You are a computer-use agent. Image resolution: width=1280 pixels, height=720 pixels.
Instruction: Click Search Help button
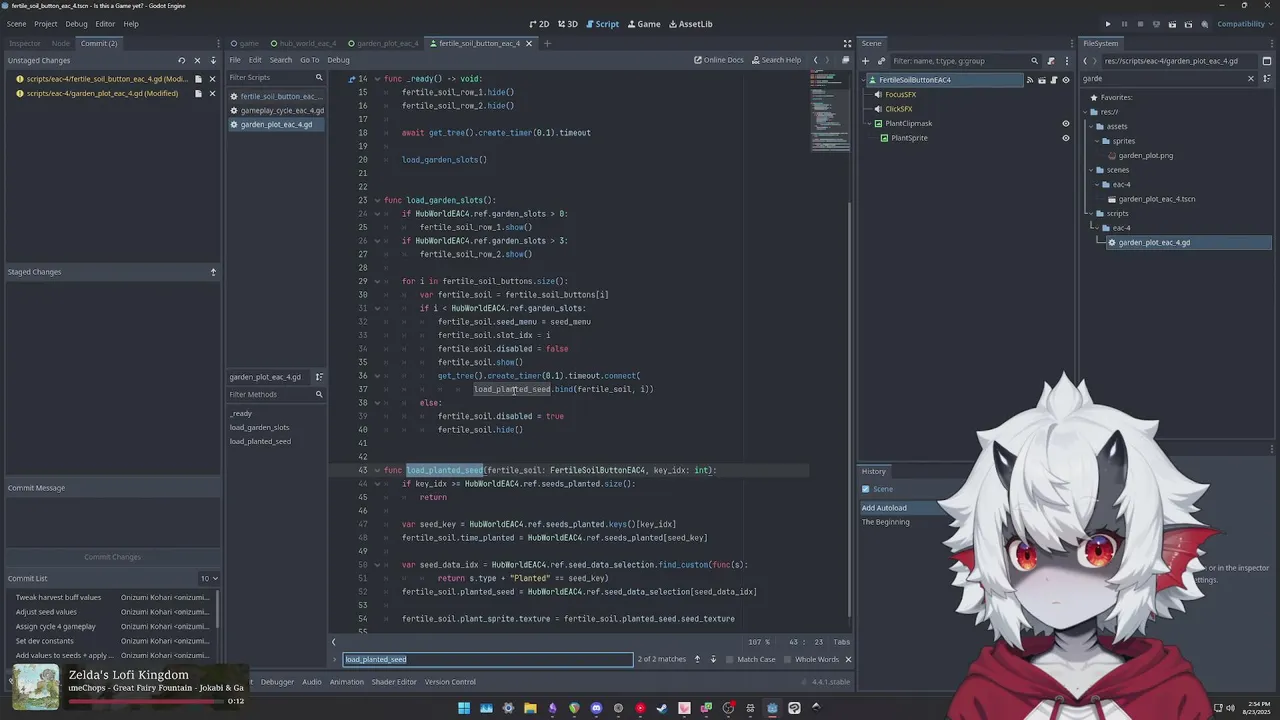777,60
